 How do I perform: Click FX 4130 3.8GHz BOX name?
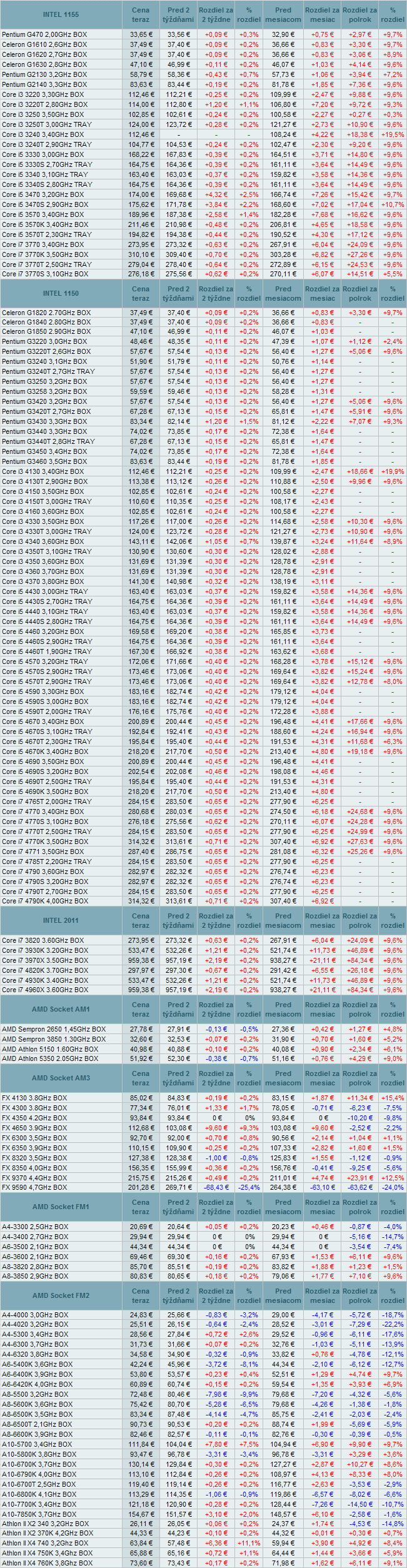tap(34, 1098)
